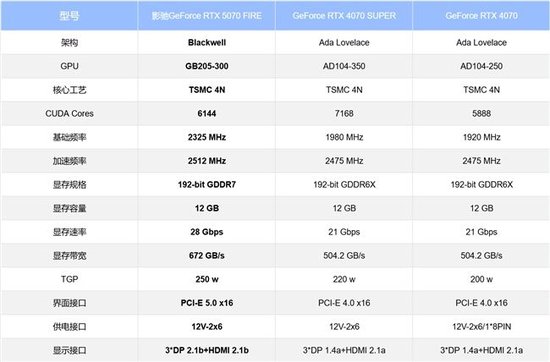This screenshot has width=550, height=362.
Task: Click the 影驰GeForce RTX 5070 FIRE column header
Action: point(207,16)
